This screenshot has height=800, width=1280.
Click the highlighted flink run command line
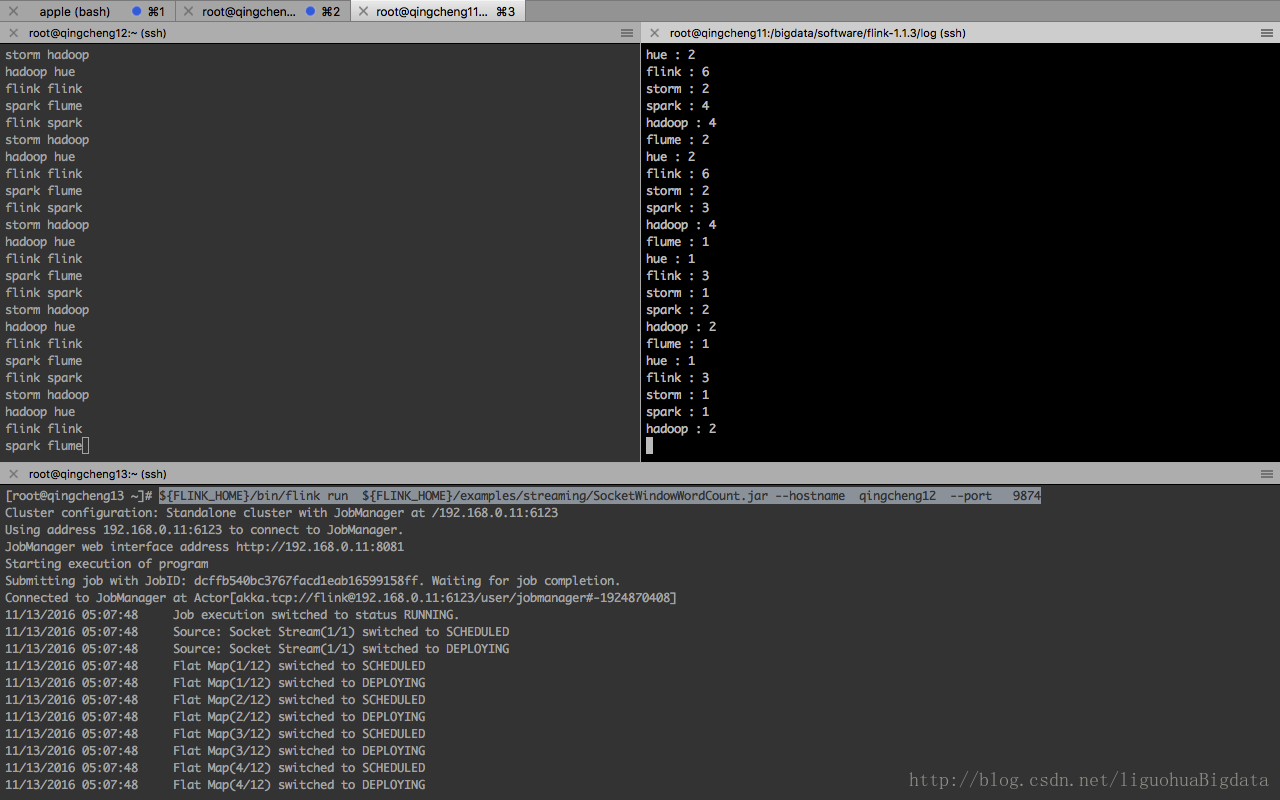click(600, 496)
